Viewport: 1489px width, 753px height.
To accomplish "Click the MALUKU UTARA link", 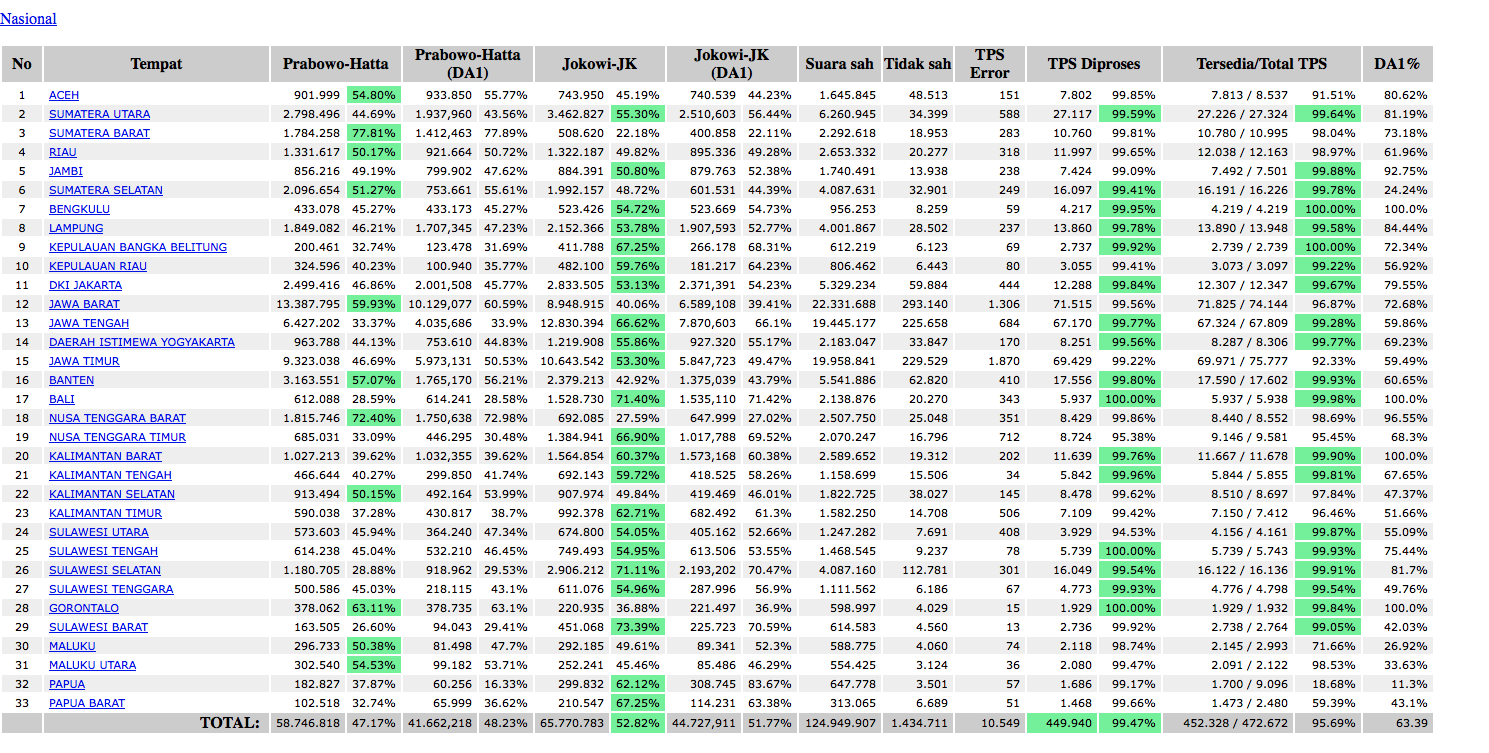I will coord(93,665).
